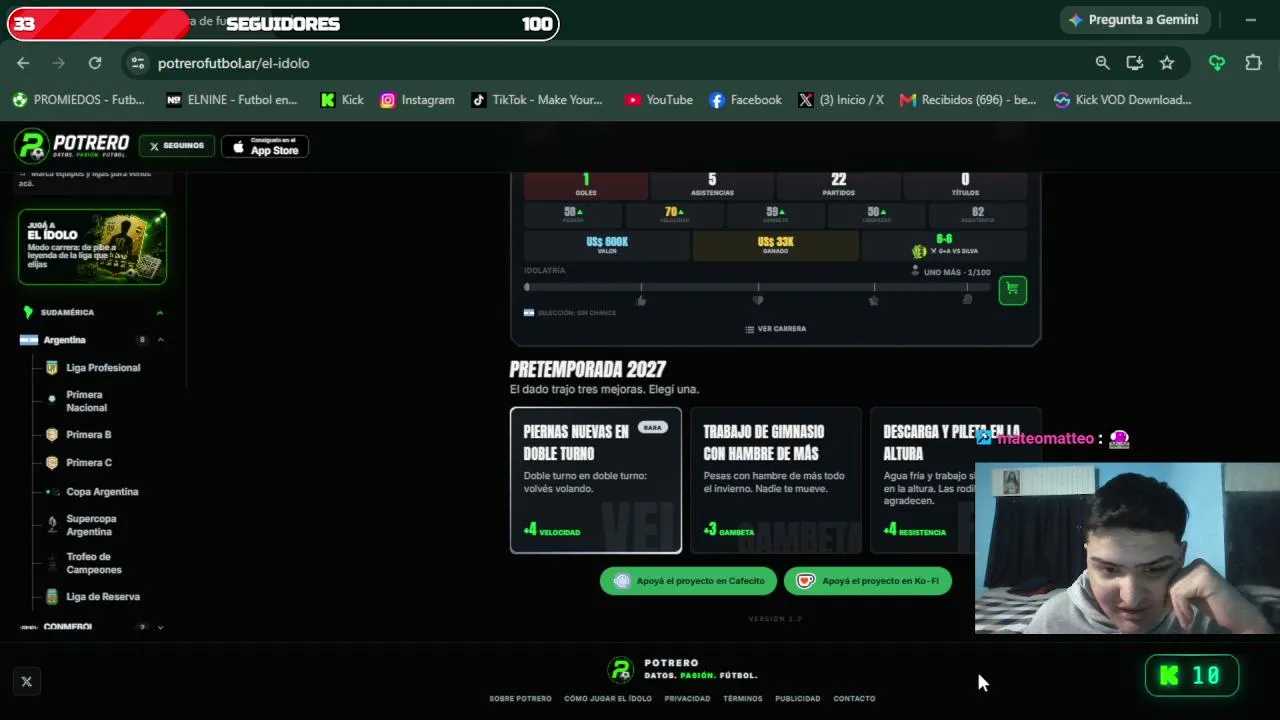Click the App Store download button
This screenshot has width=1280, height=720.
click(265, 146)
